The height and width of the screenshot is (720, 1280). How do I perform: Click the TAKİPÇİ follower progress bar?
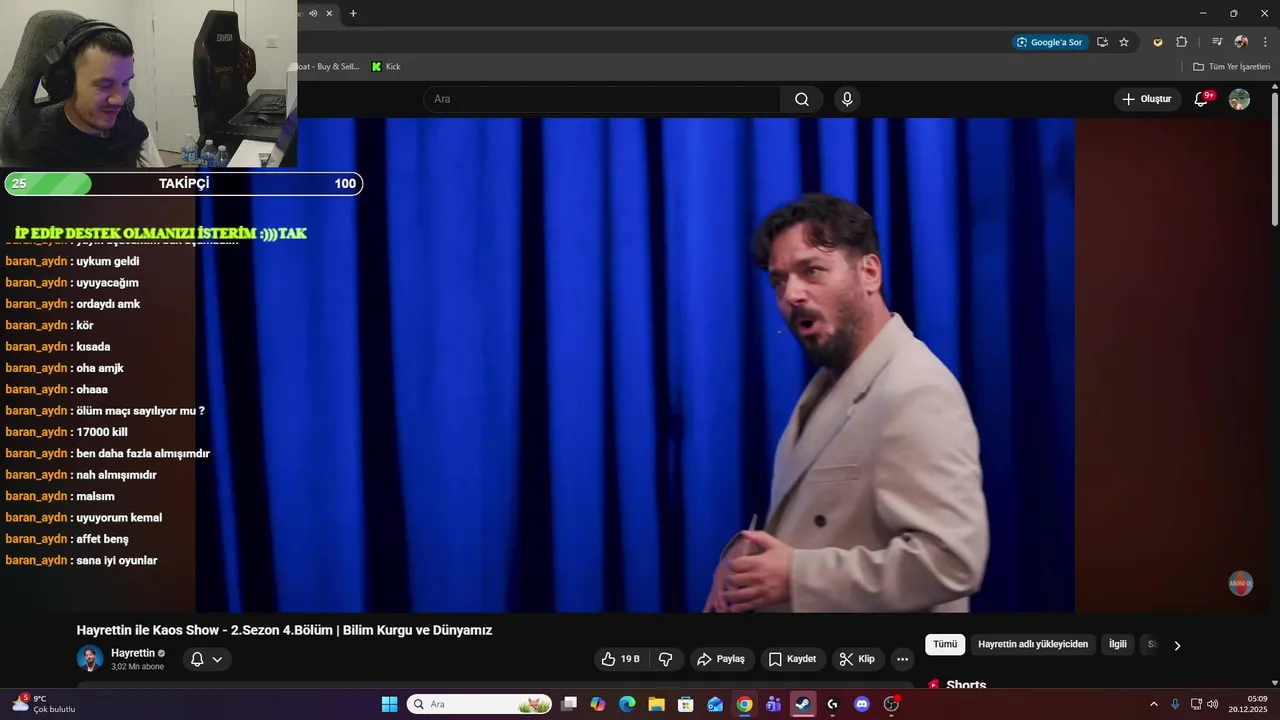pyautogui.click(x=184, y=184)
